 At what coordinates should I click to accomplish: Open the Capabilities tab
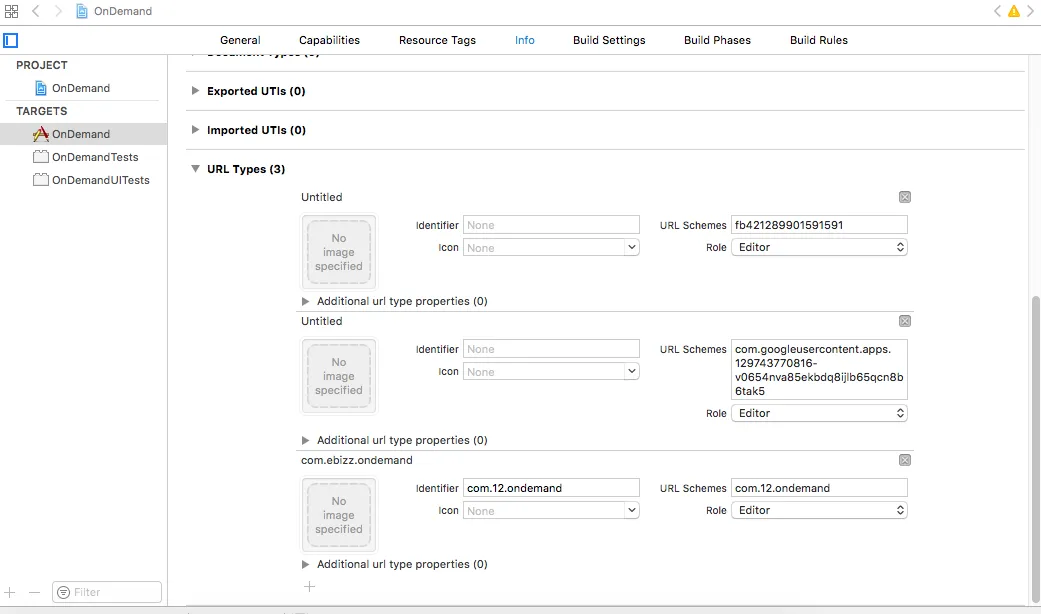(x=329, y=40)
